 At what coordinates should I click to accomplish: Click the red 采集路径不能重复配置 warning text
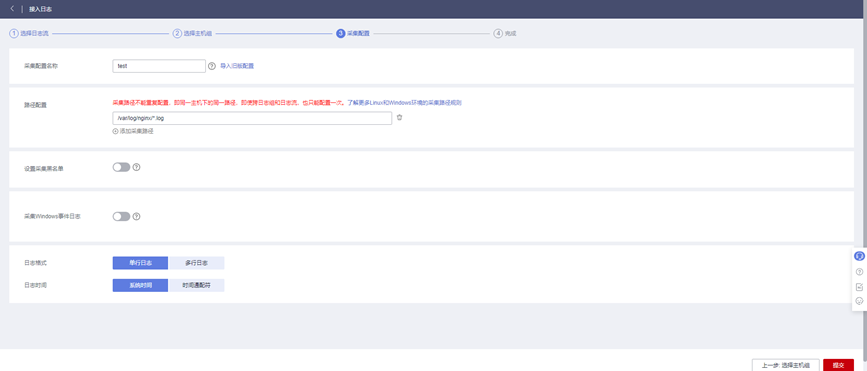[x=230, y=103]
